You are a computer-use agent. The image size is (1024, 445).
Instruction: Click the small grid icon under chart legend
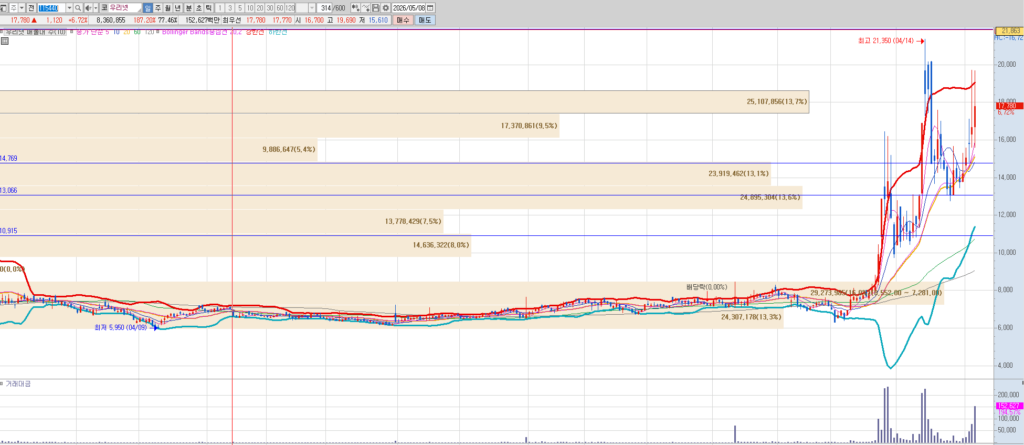[x=5, y=41]
